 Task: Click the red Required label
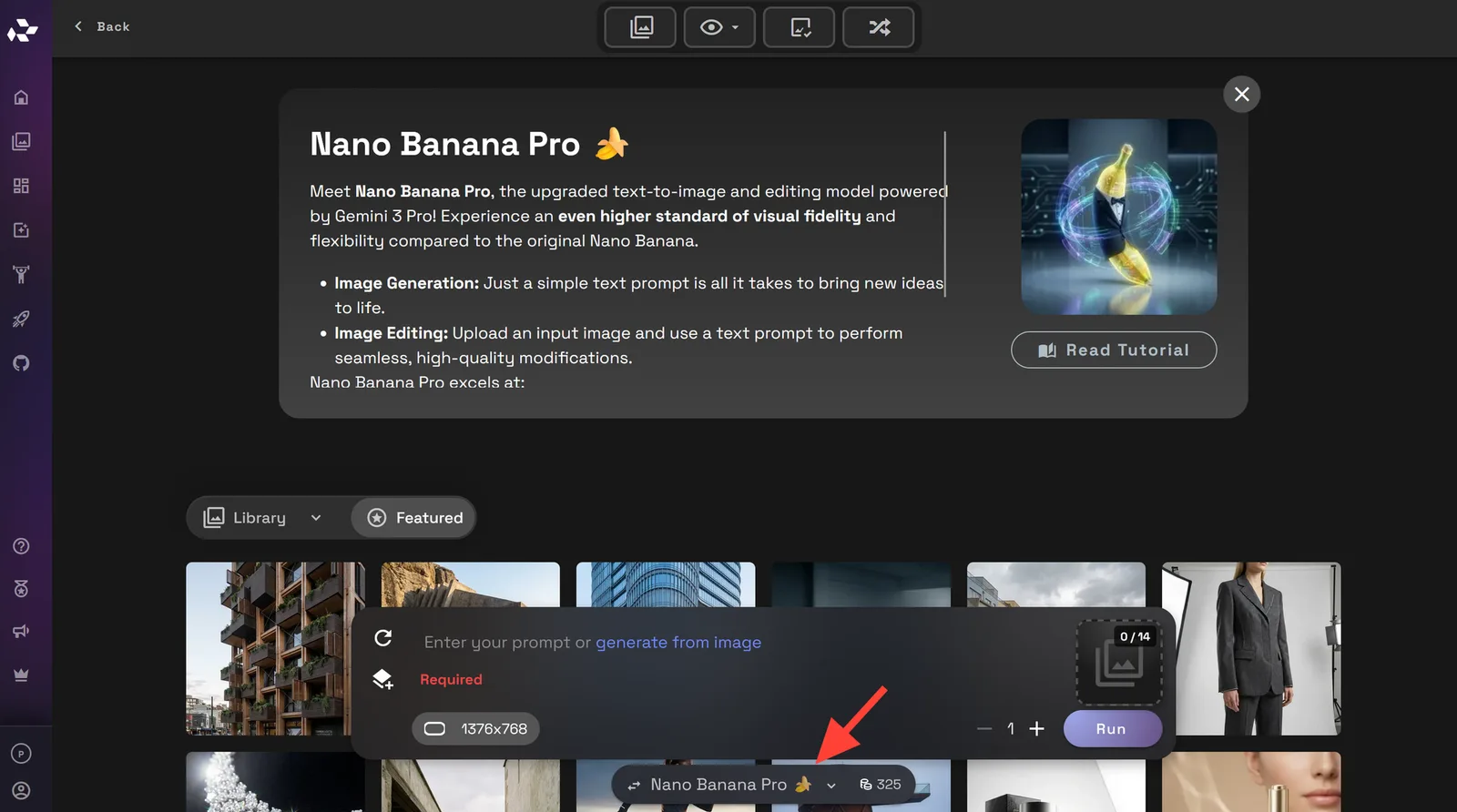pos(451,680)
